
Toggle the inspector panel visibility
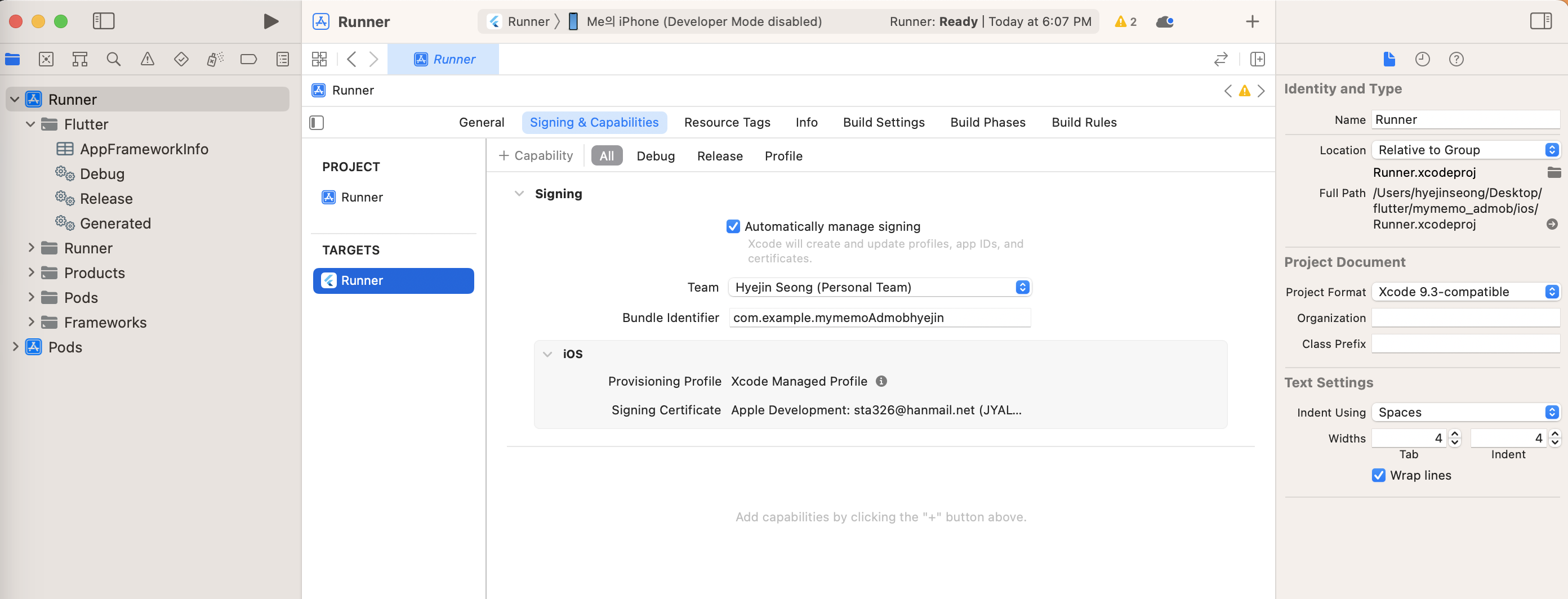pos(1540,21)
